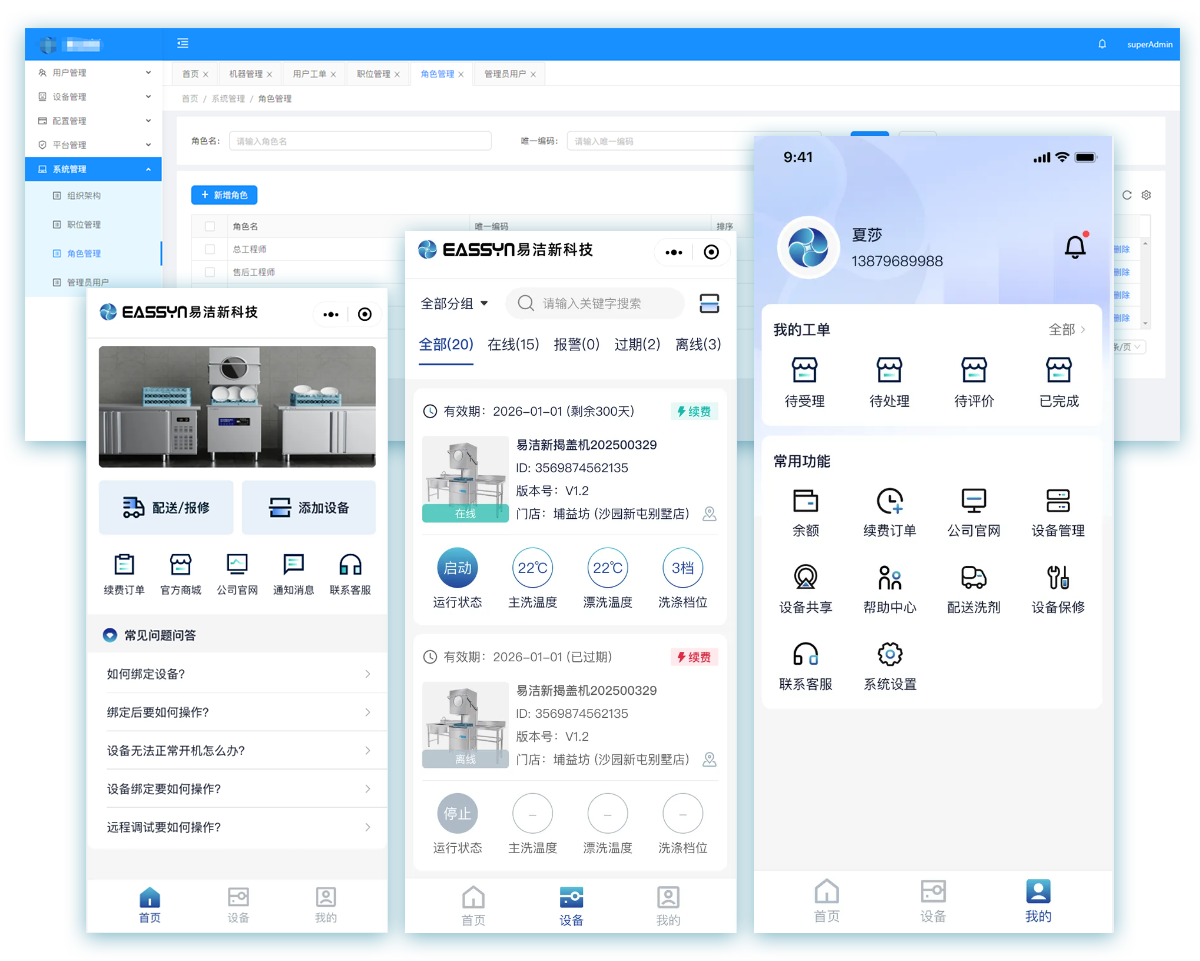The image size is (1200, 961).
Task: Click the 请输入关键字搜索 search field
Action: (595, 303)
